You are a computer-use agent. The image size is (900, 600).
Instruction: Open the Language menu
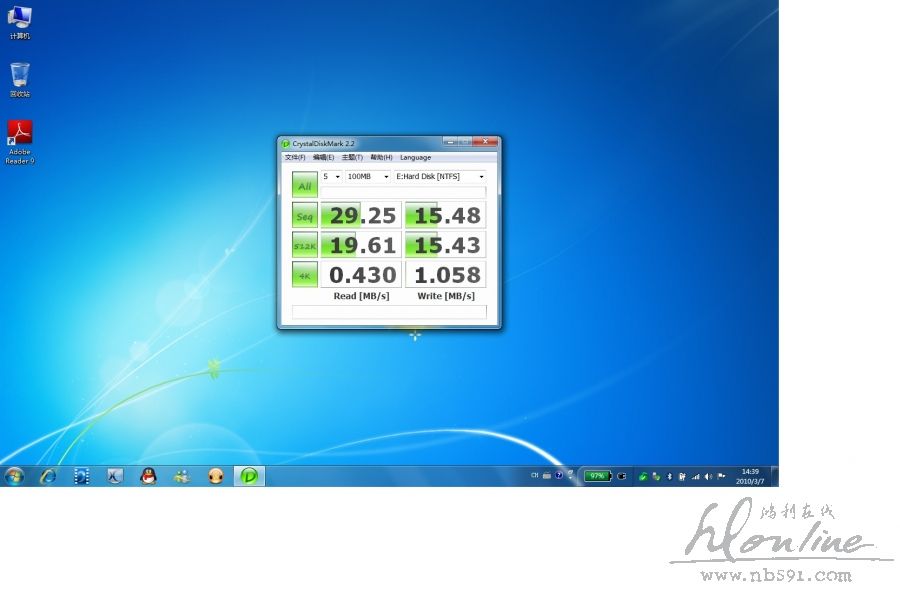tap(415, 157)
